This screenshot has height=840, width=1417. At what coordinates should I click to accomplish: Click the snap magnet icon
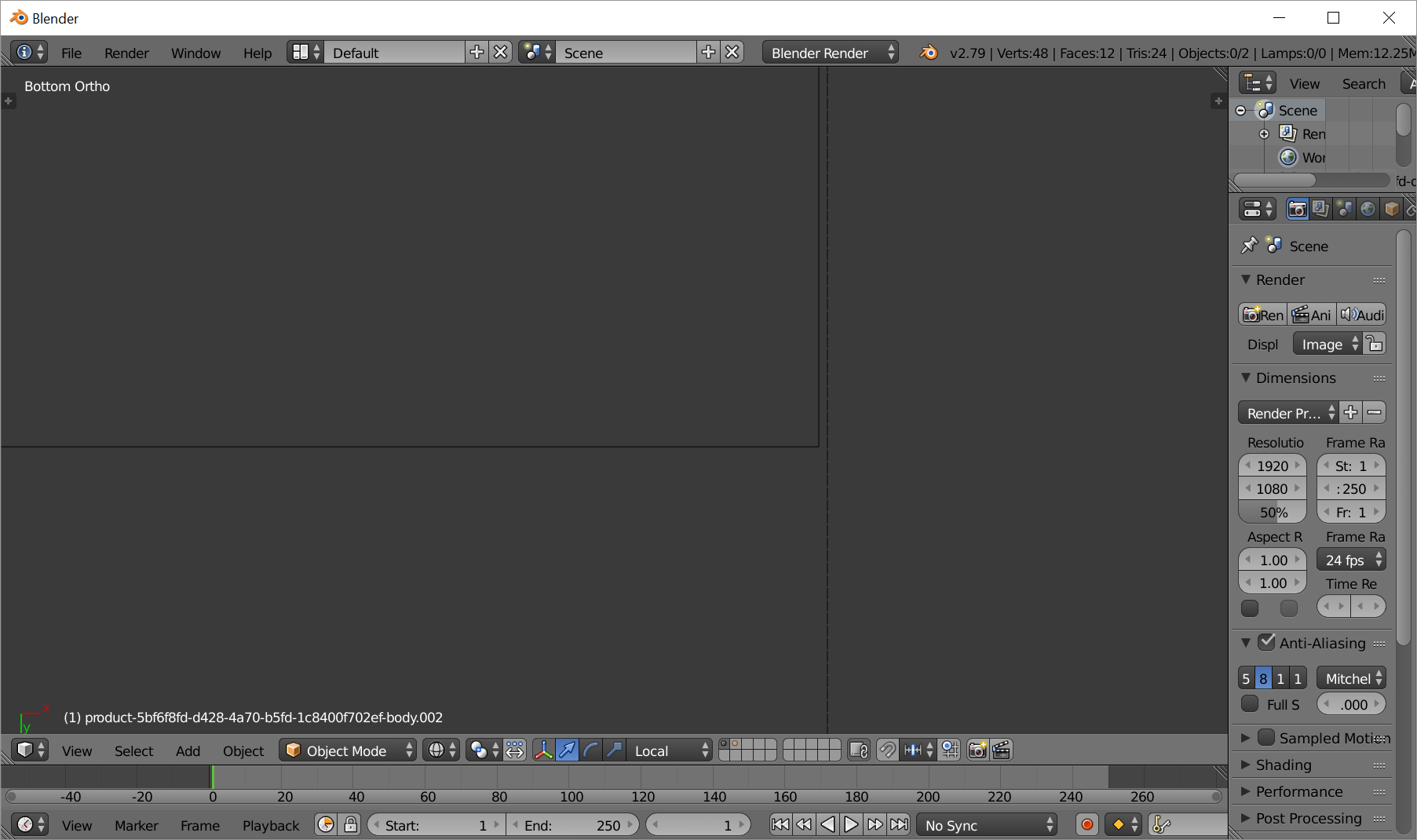tap(887, 750)
